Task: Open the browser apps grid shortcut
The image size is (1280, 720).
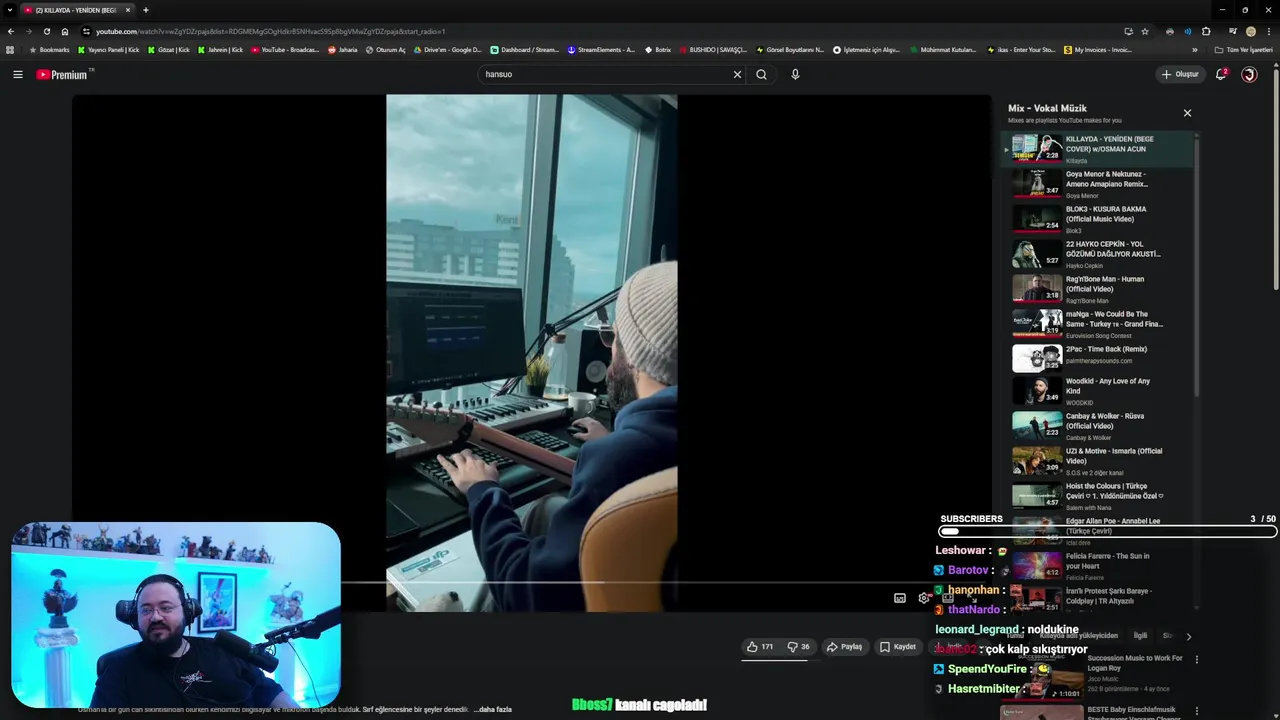Action: [10, 50]
